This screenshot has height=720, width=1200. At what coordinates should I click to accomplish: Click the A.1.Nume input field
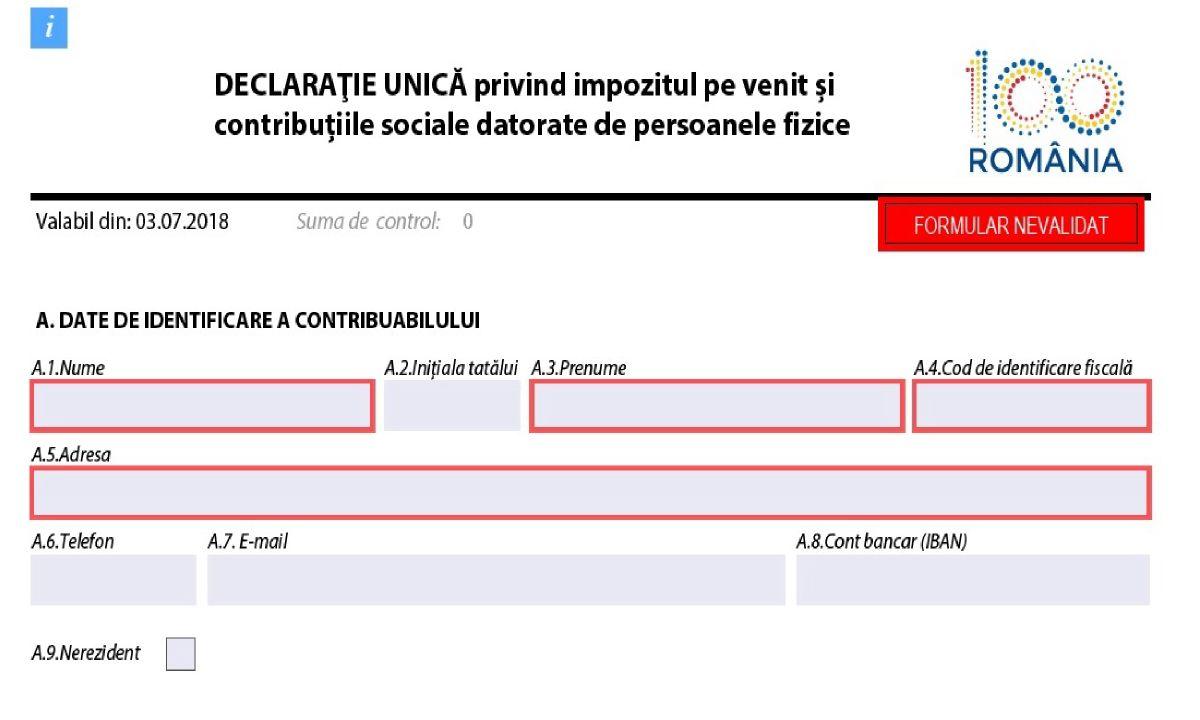(200, 405)
